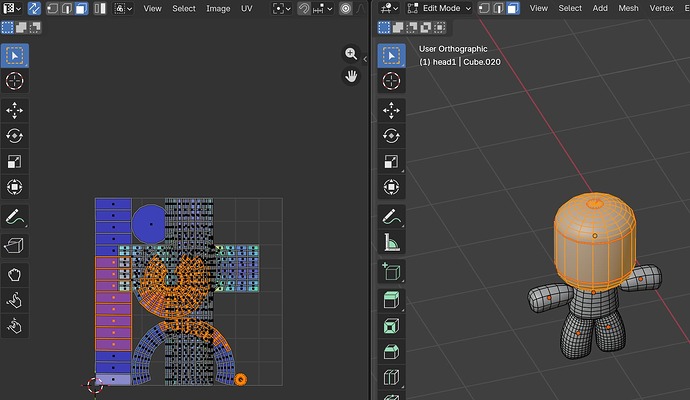Enable island select mode in UV editor
The width and height of the screenshot is (690, 400).
[x=100, y=8]
